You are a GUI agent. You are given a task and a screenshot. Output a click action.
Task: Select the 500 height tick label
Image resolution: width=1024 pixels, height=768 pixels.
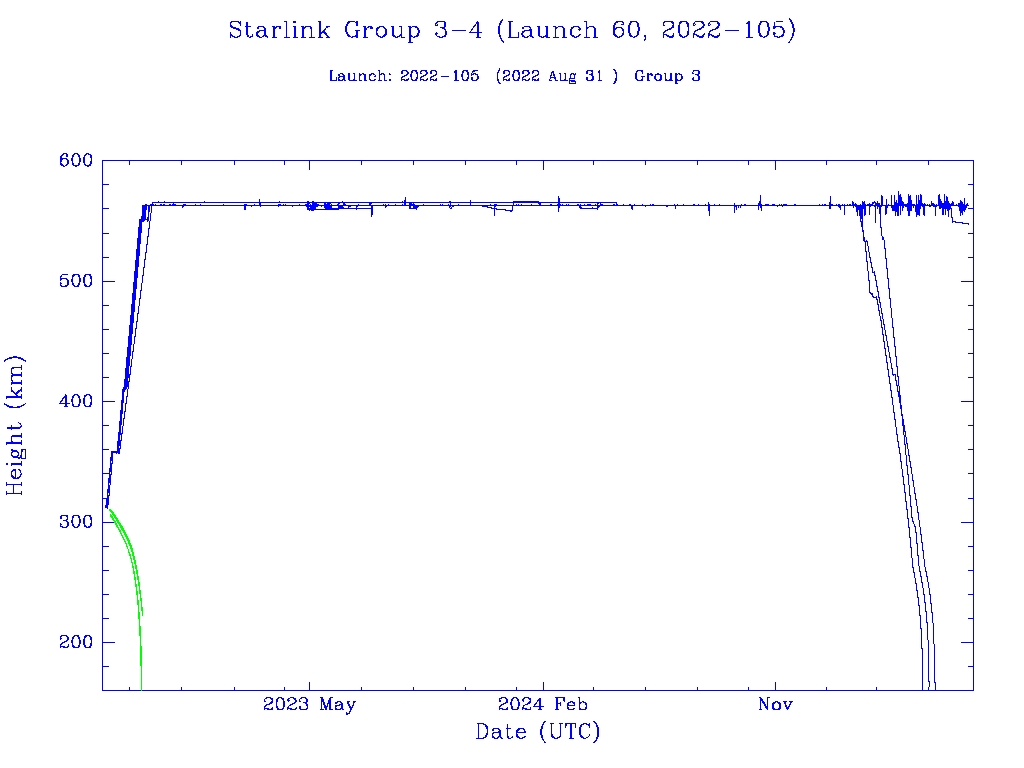(x=76, y=281)
